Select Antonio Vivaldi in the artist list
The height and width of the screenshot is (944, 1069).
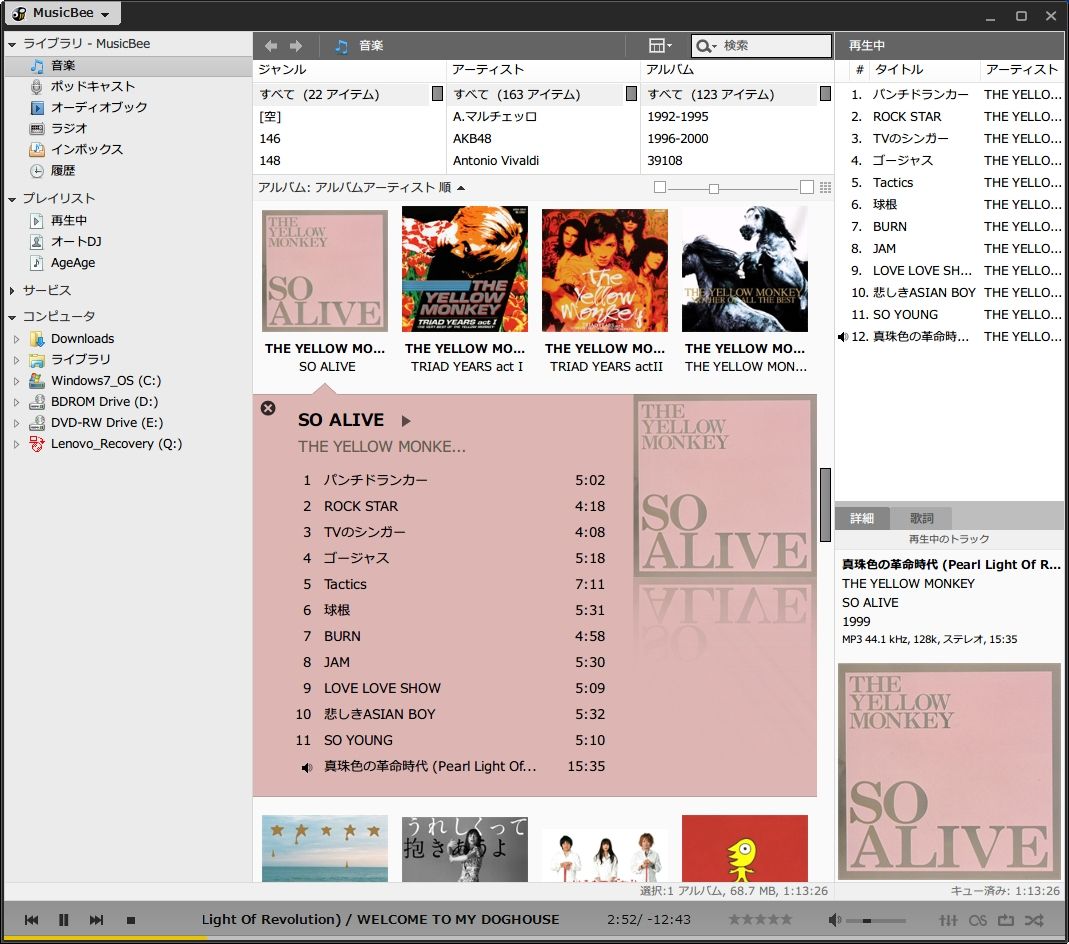[x=496, y=160]
